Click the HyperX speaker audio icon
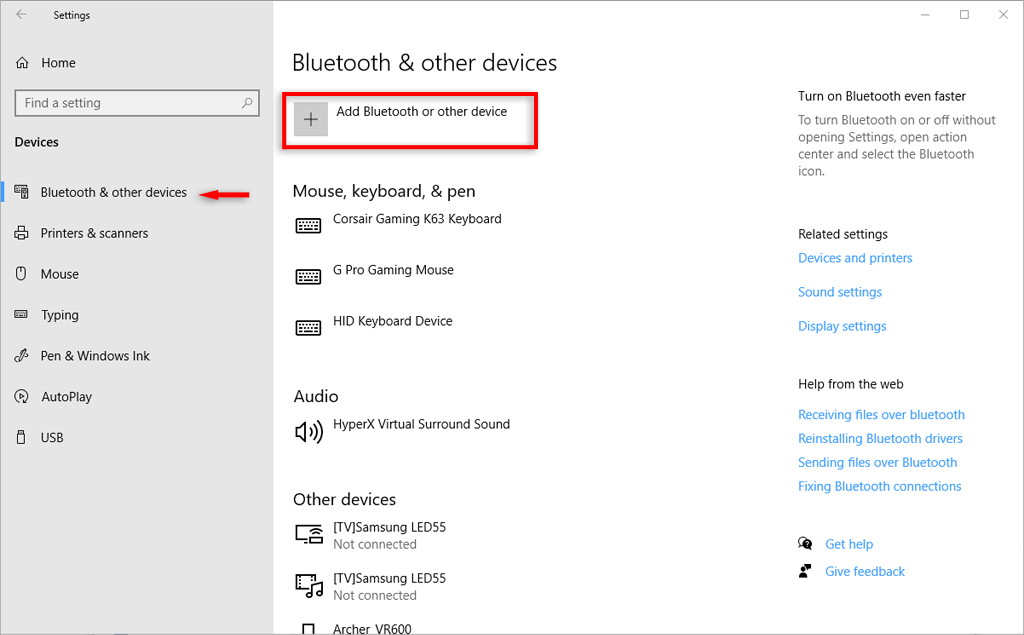 coord(308,431)
